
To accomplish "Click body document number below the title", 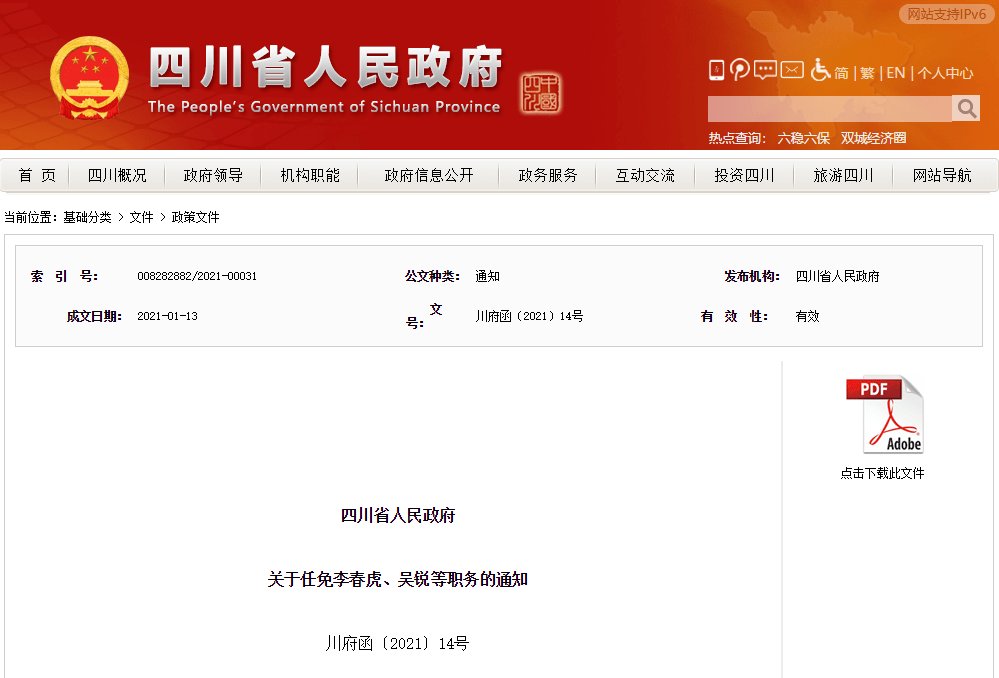I will tap(397, 644).
